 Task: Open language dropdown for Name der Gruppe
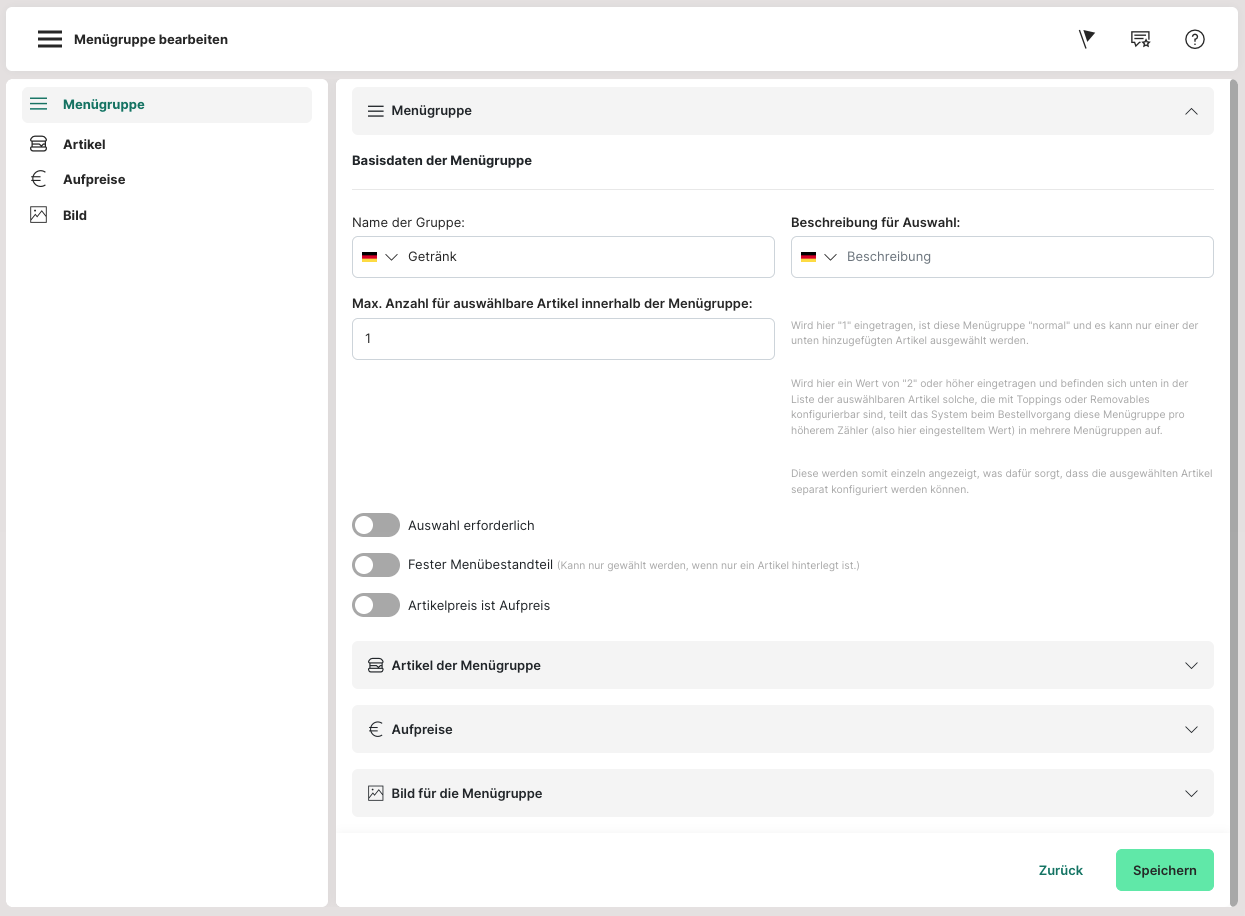pyautogui.click(x=380, y=257)
